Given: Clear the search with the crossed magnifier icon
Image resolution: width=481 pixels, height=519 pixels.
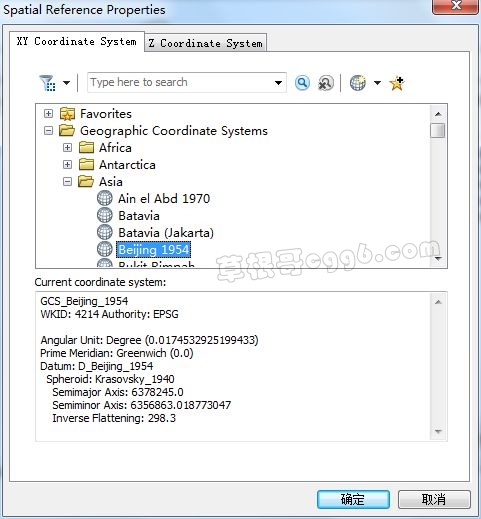Looking at the screenshot, I should [325, 83].
